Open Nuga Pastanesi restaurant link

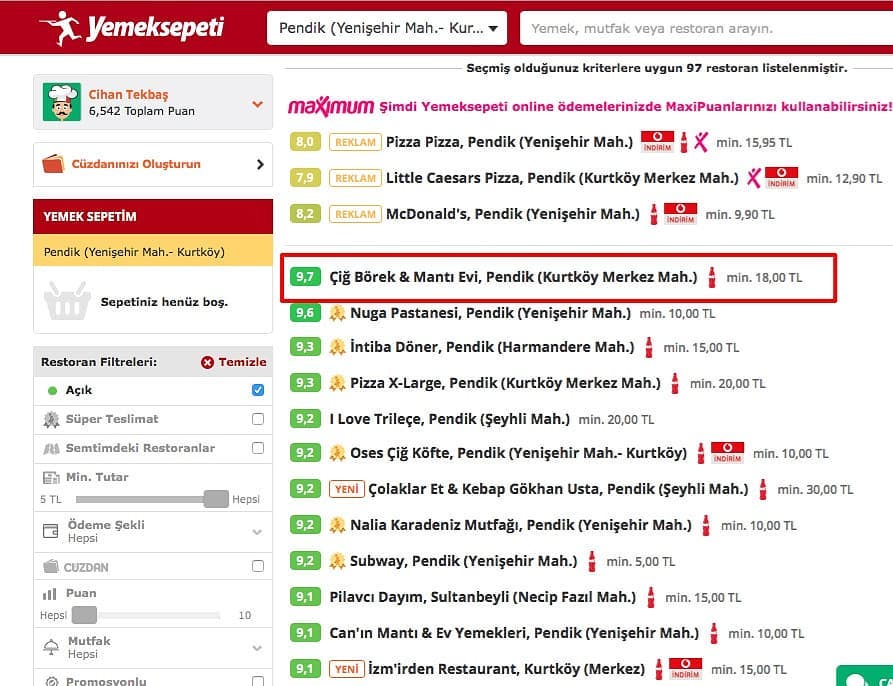[490, 313]
